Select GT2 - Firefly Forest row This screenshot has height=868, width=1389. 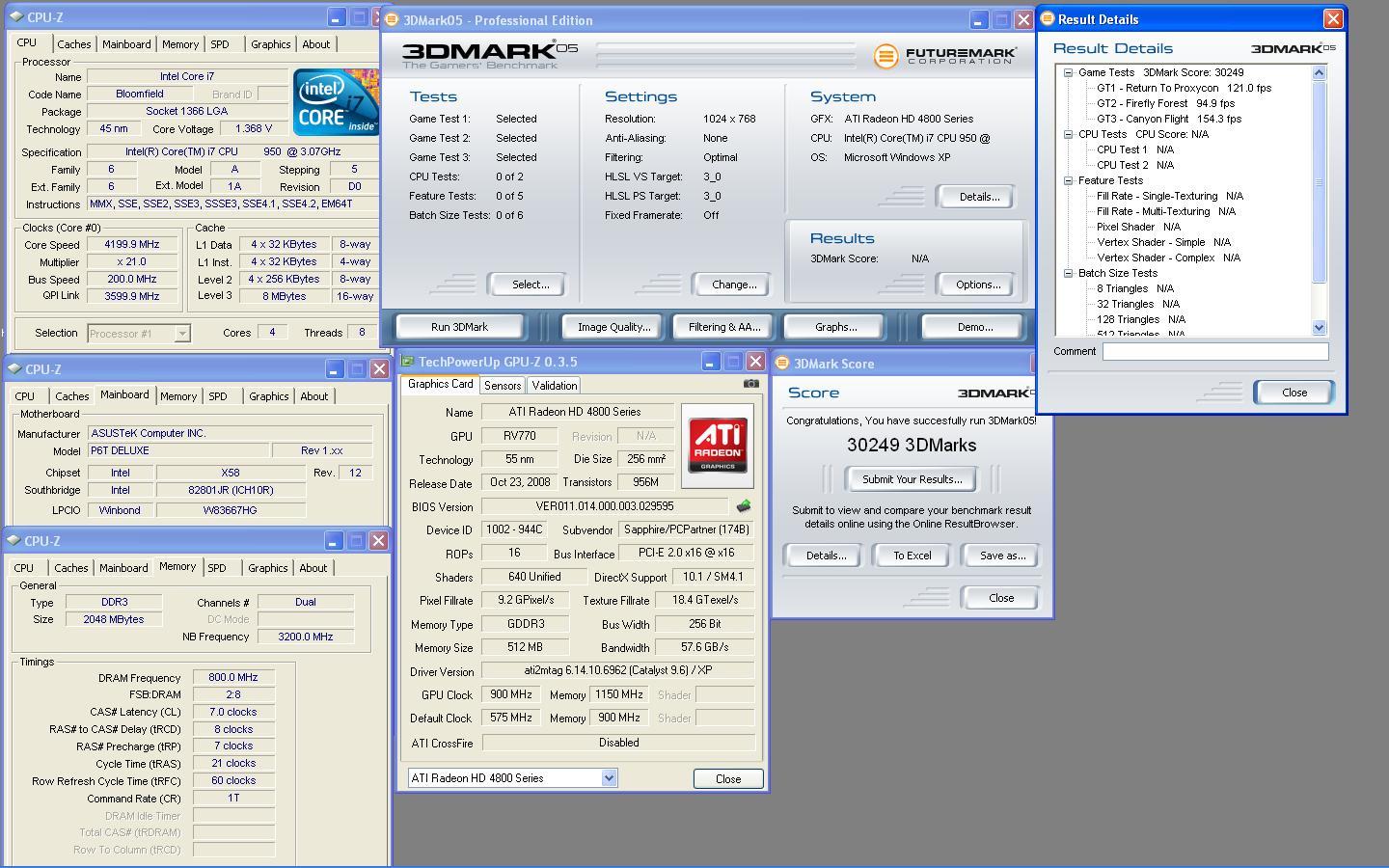(1165, 103)
